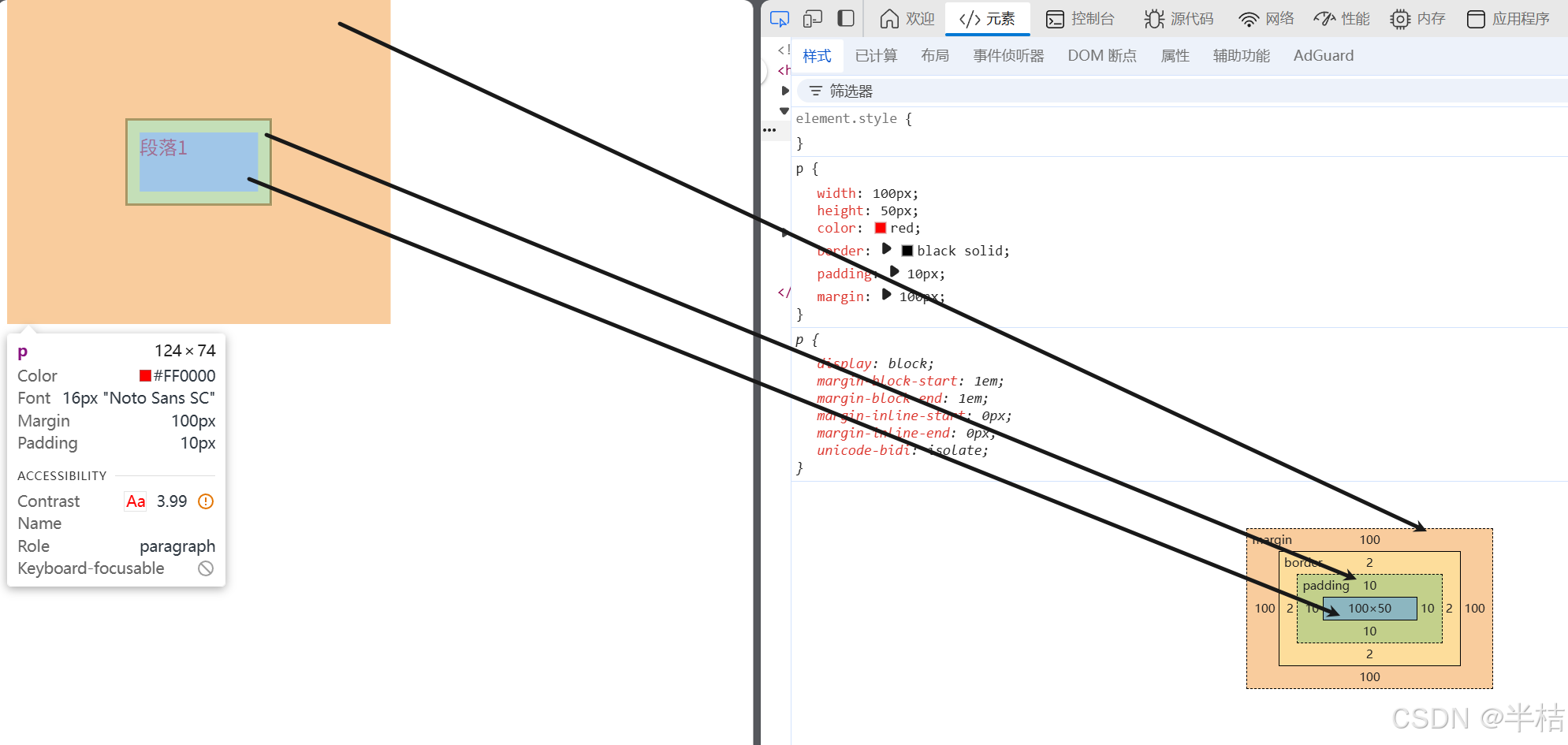The width and height of the screenshot is (1568, 745).
Task: Open the 源代码 sources tab
Action: coord(1179,18)
